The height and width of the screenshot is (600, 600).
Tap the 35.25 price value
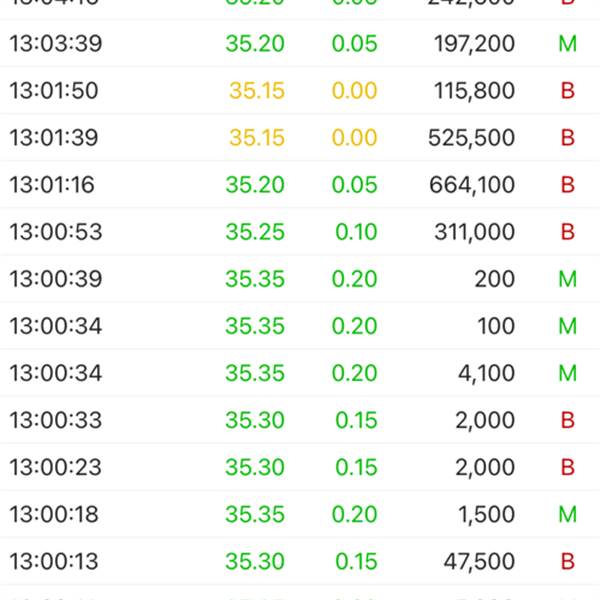(255, 232)
